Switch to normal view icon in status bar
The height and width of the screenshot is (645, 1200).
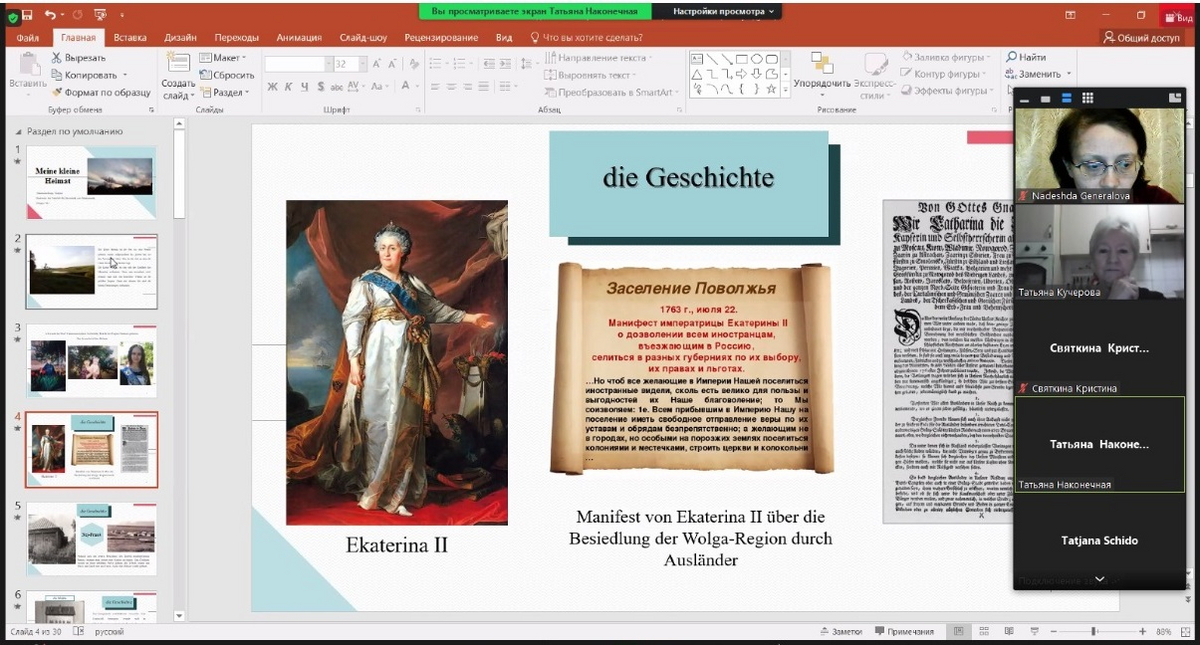959,632
